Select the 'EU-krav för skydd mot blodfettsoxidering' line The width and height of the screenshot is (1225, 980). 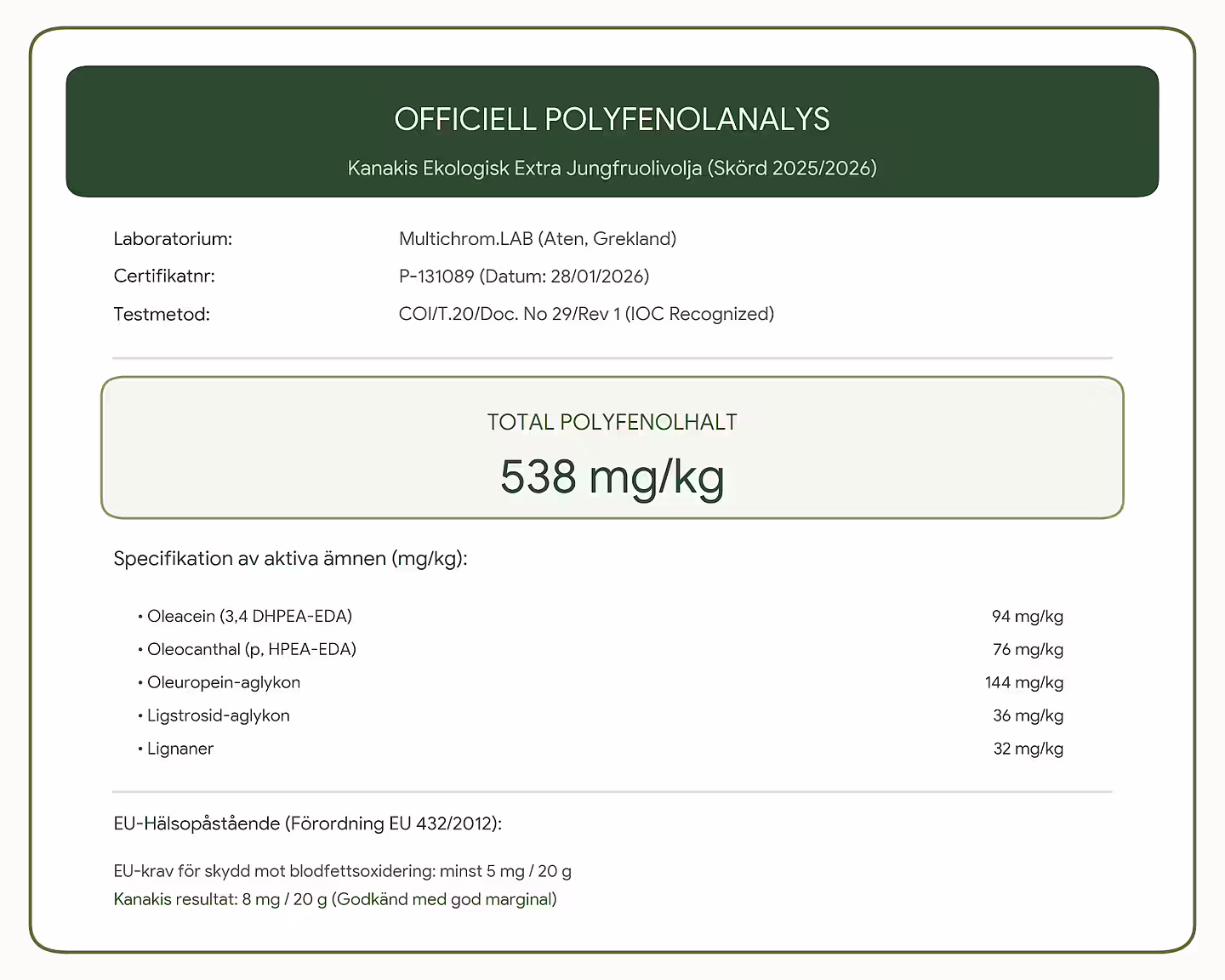click(x=342, y=871)
